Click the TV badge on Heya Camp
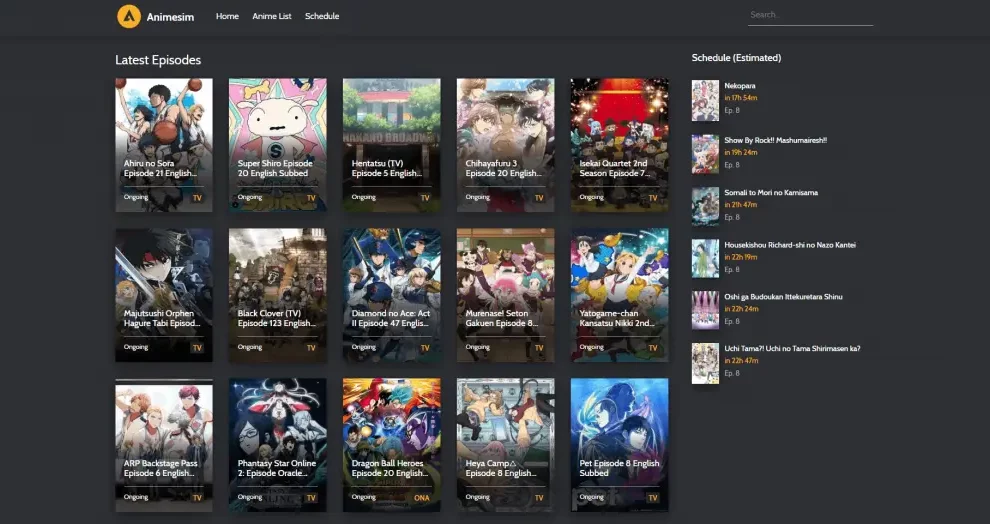The image size is (990, 524). point(539,498)
